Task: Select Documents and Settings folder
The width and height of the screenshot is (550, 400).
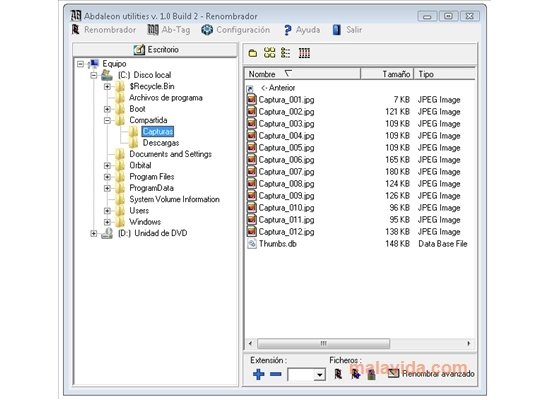Action: (x=170, y=154)
